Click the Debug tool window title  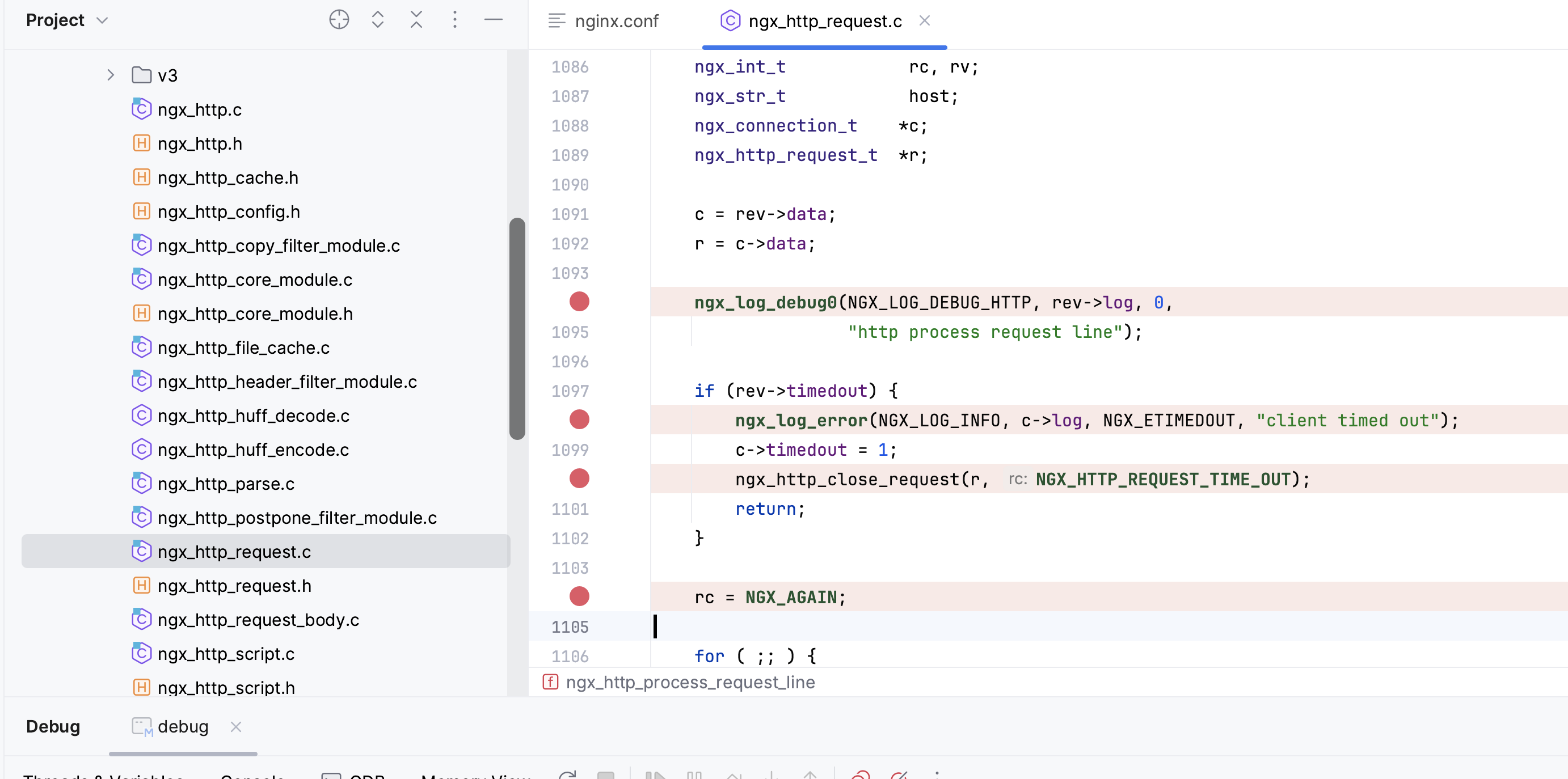[x=53, y=727]
